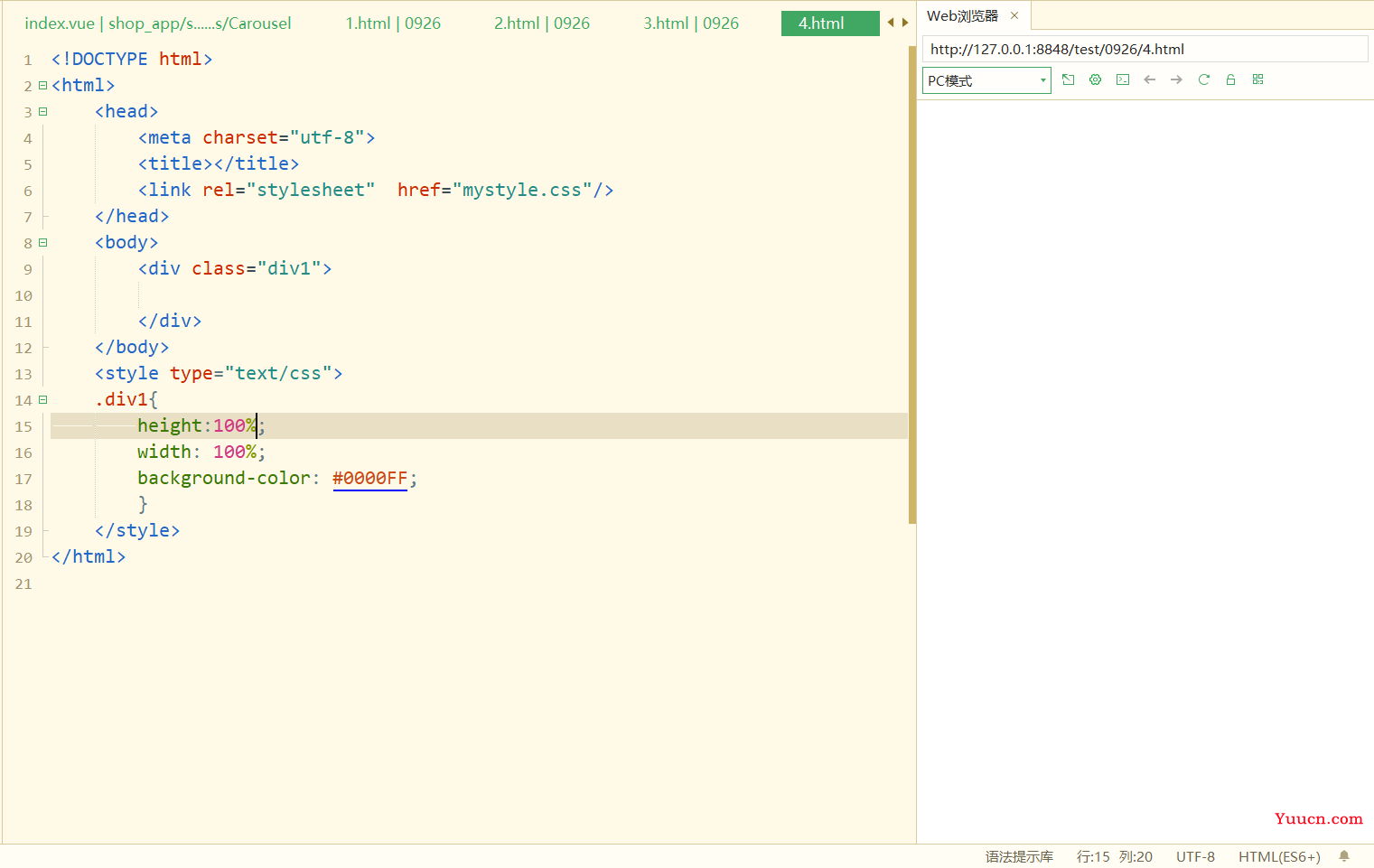Click the "stylesheet" rel value
The width and height of the screenshot is (1374, 868).
coord(311,190)
